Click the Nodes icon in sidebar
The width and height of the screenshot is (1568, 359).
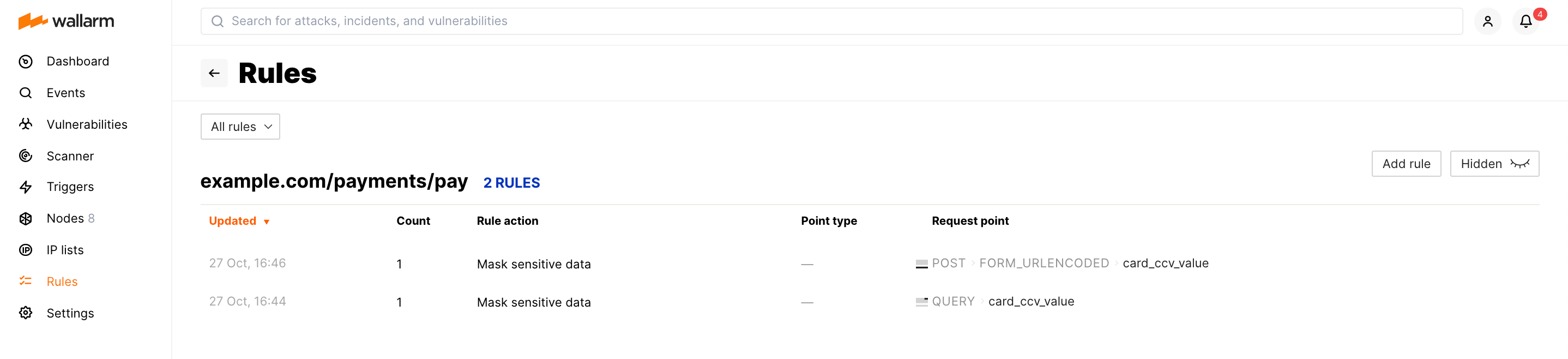(x=26, y=219)
